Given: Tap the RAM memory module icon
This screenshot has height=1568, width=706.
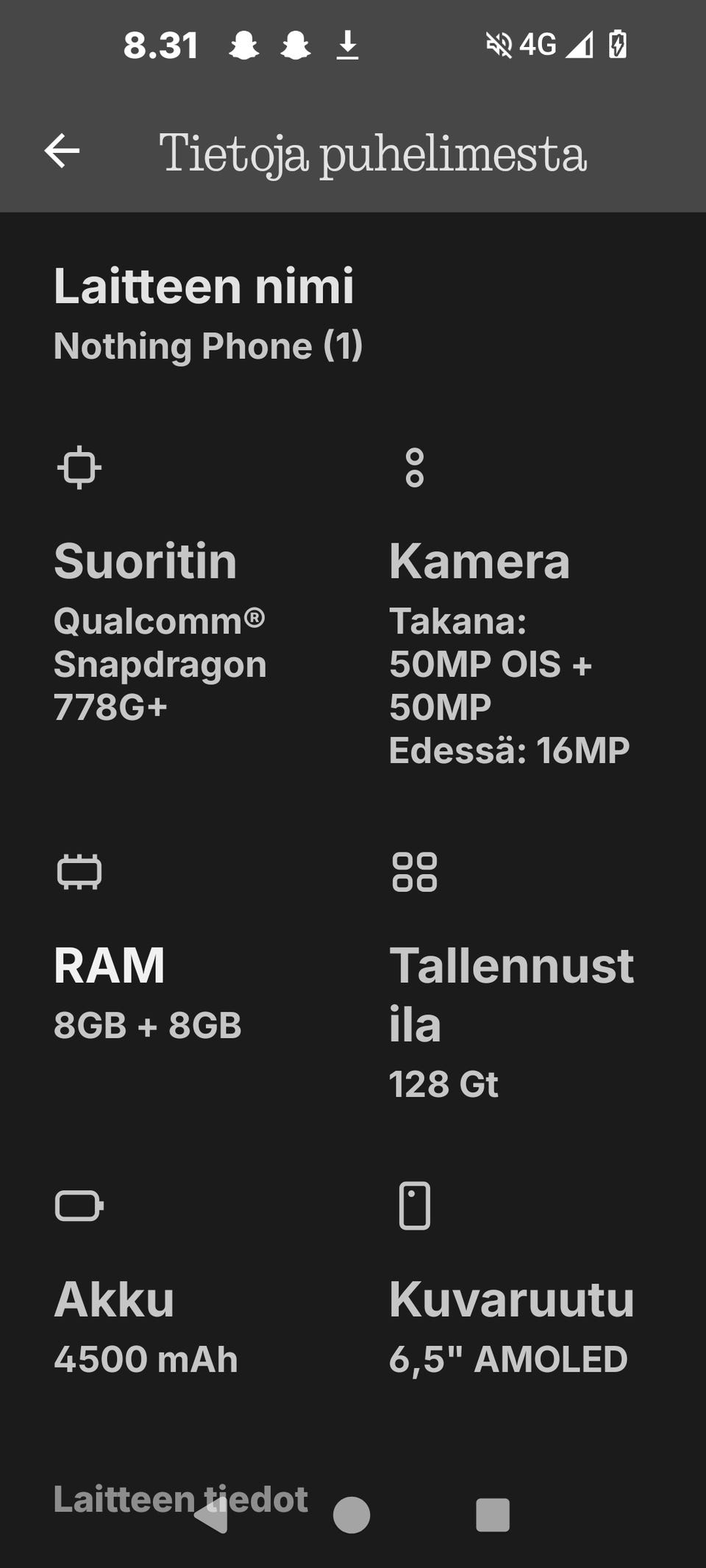Looking at the screenshot, I should [x=79, y=872].
